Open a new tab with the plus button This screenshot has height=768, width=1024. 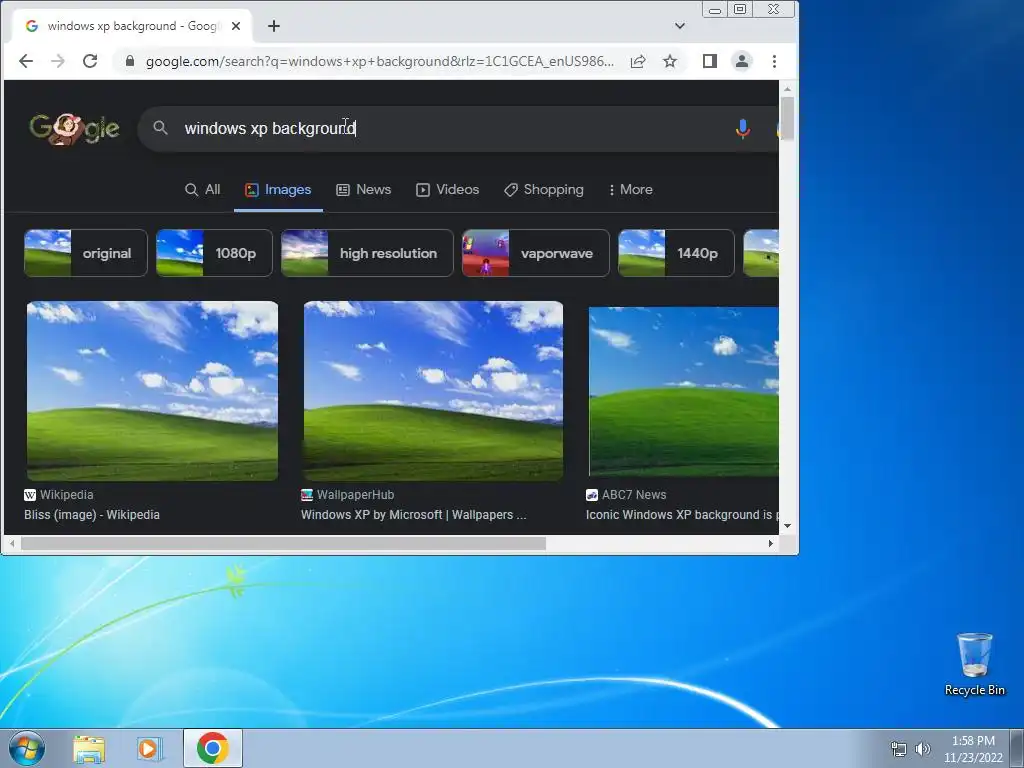pos(274,26)
